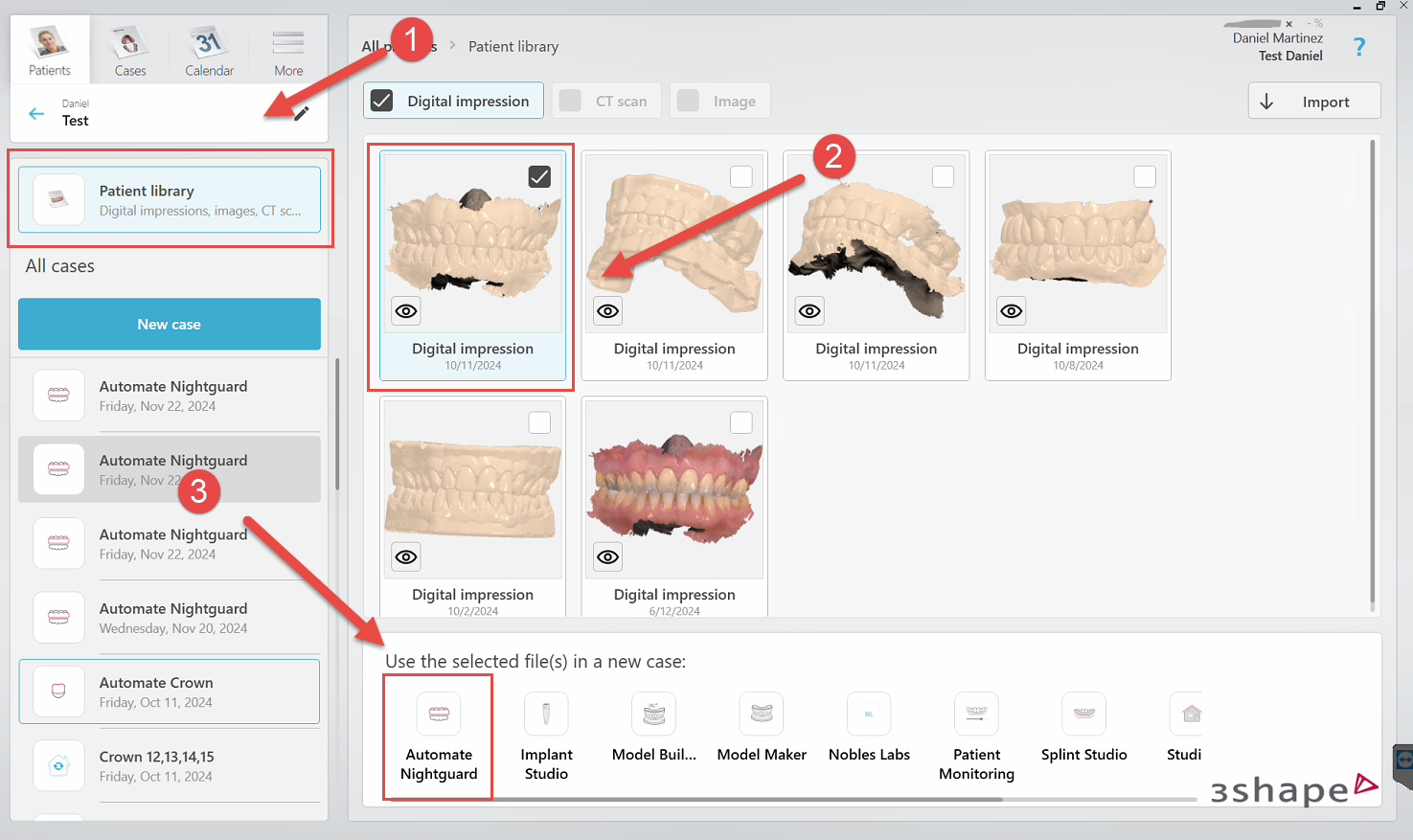Switch to the Cases tab
The height and width of the screenshot is (840, 1413).
point(128,48)
